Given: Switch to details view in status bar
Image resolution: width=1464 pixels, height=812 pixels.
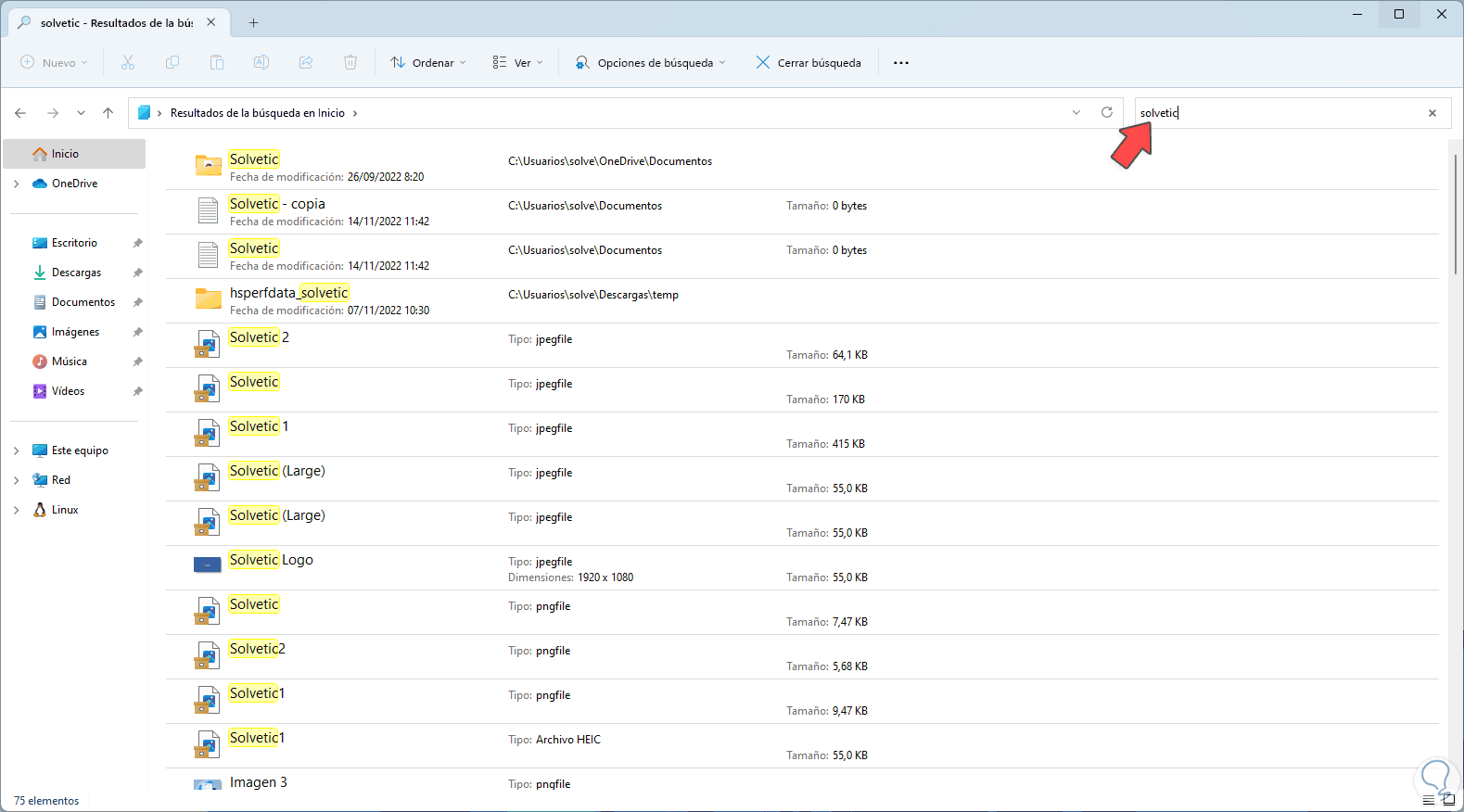Looking at the screenshot, I should coord(1429,800).
